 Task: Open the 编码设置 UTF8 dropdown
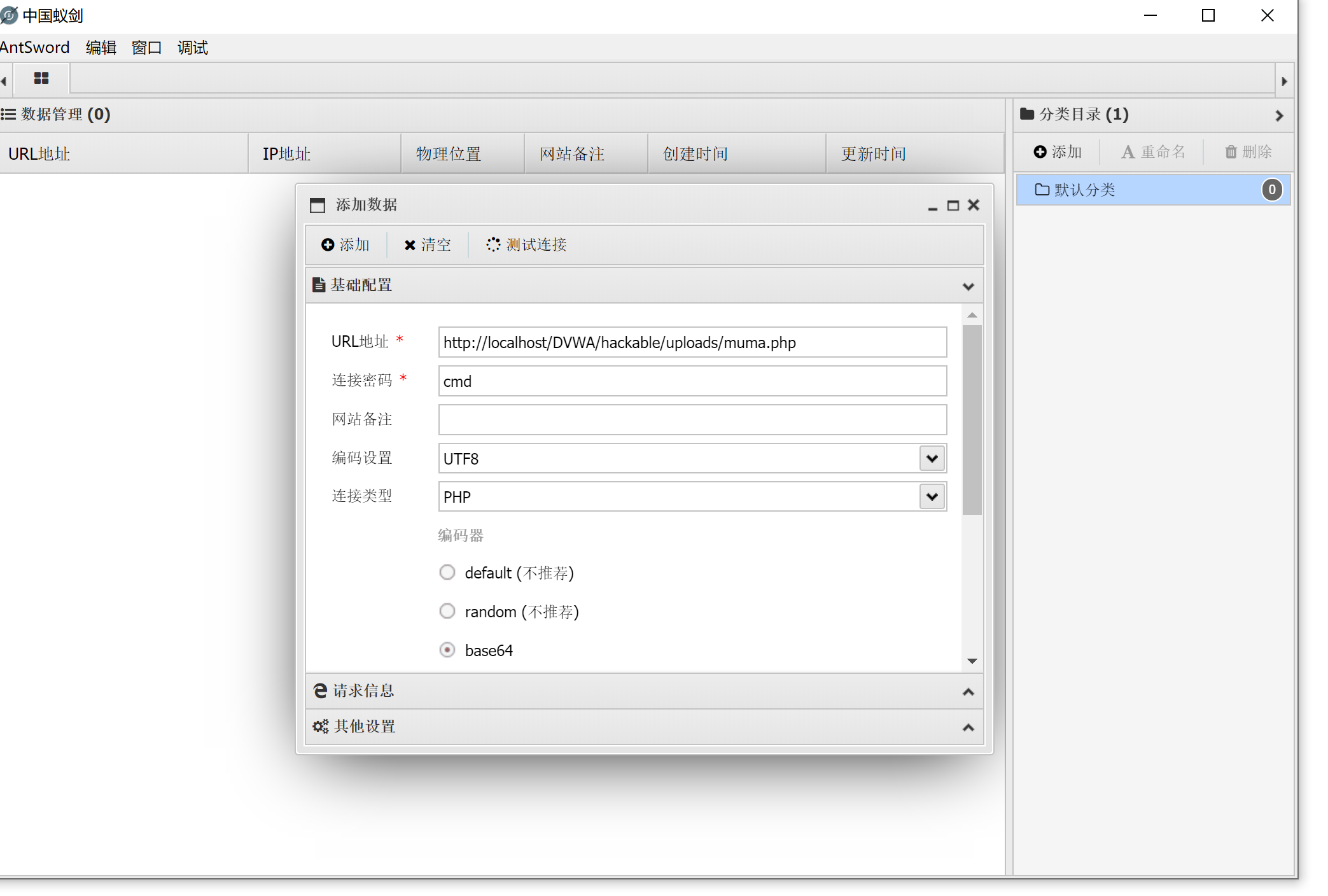point(932,458)
